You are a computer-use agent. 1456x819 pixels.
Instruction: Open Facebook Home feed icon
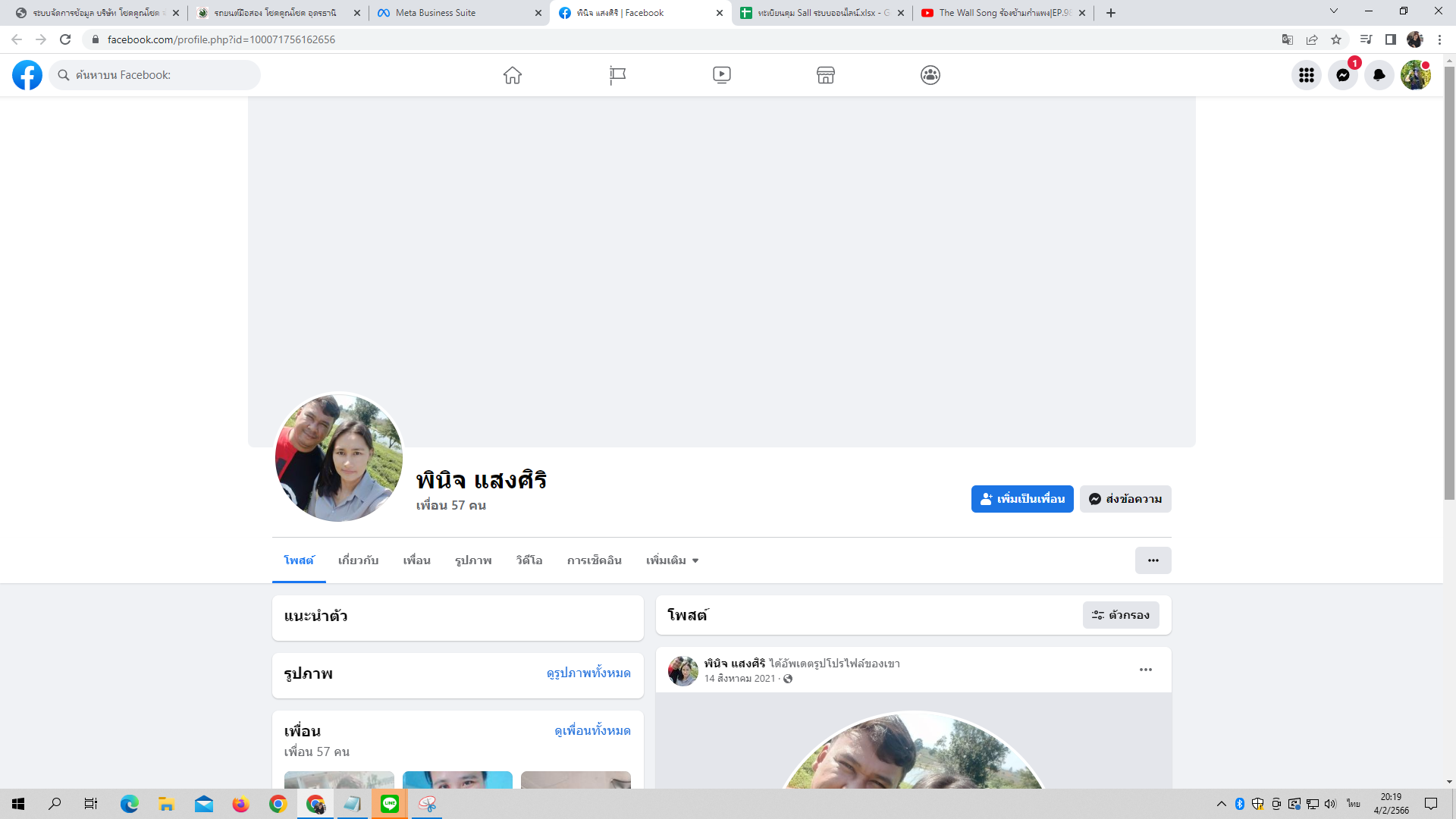[513, 75]
